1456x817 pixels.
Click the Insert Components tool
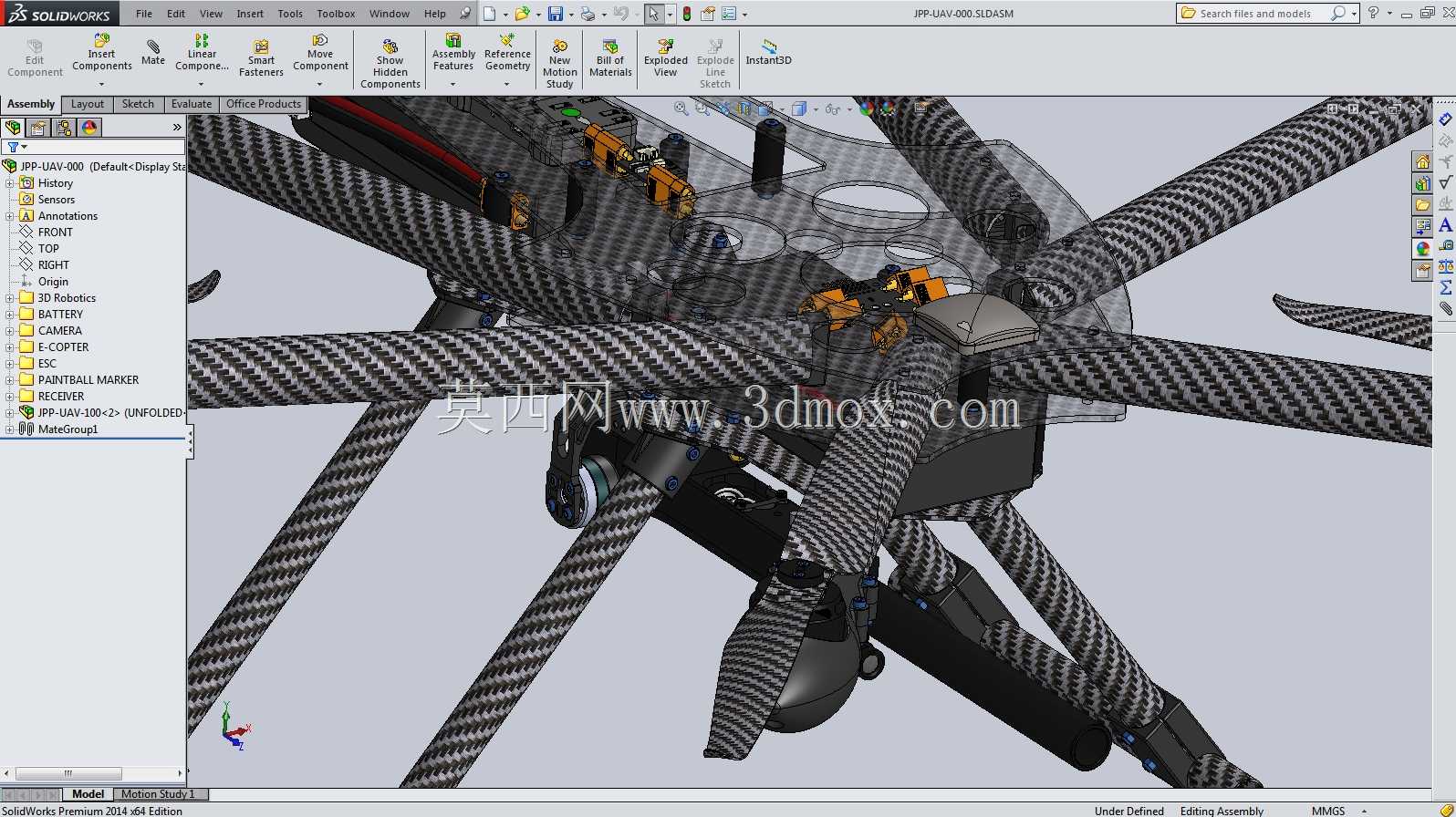pyautogui.click(x=101, y=53)
